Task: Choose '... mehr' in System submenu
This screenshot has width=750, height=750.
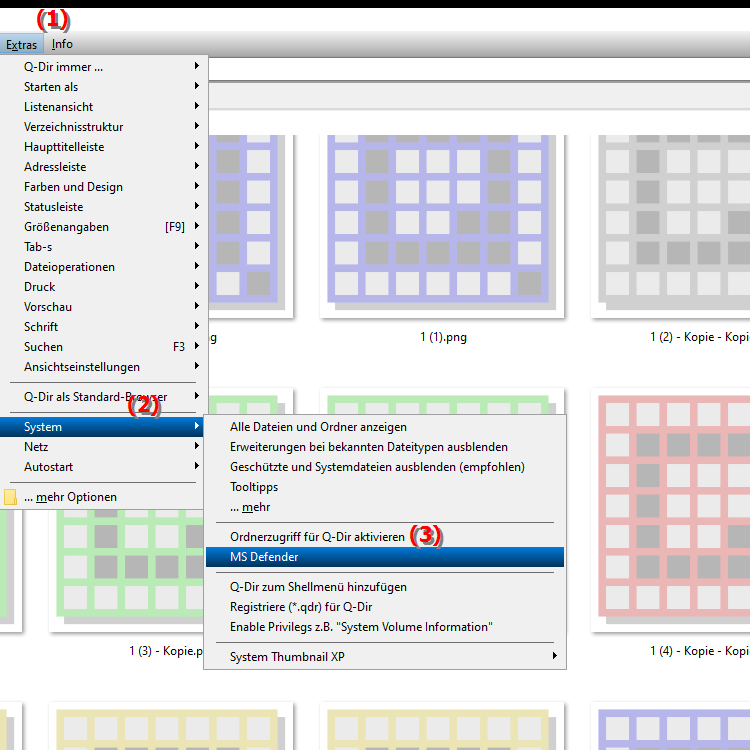Action: click(x=385, y=507)
